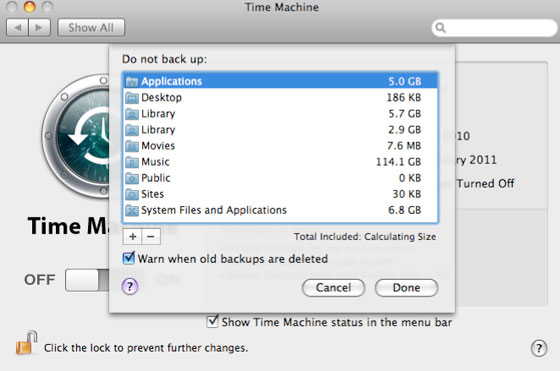560x371 pixels.
Task: Click the Total Included: Calculating Size text
Action: (365, 237)
